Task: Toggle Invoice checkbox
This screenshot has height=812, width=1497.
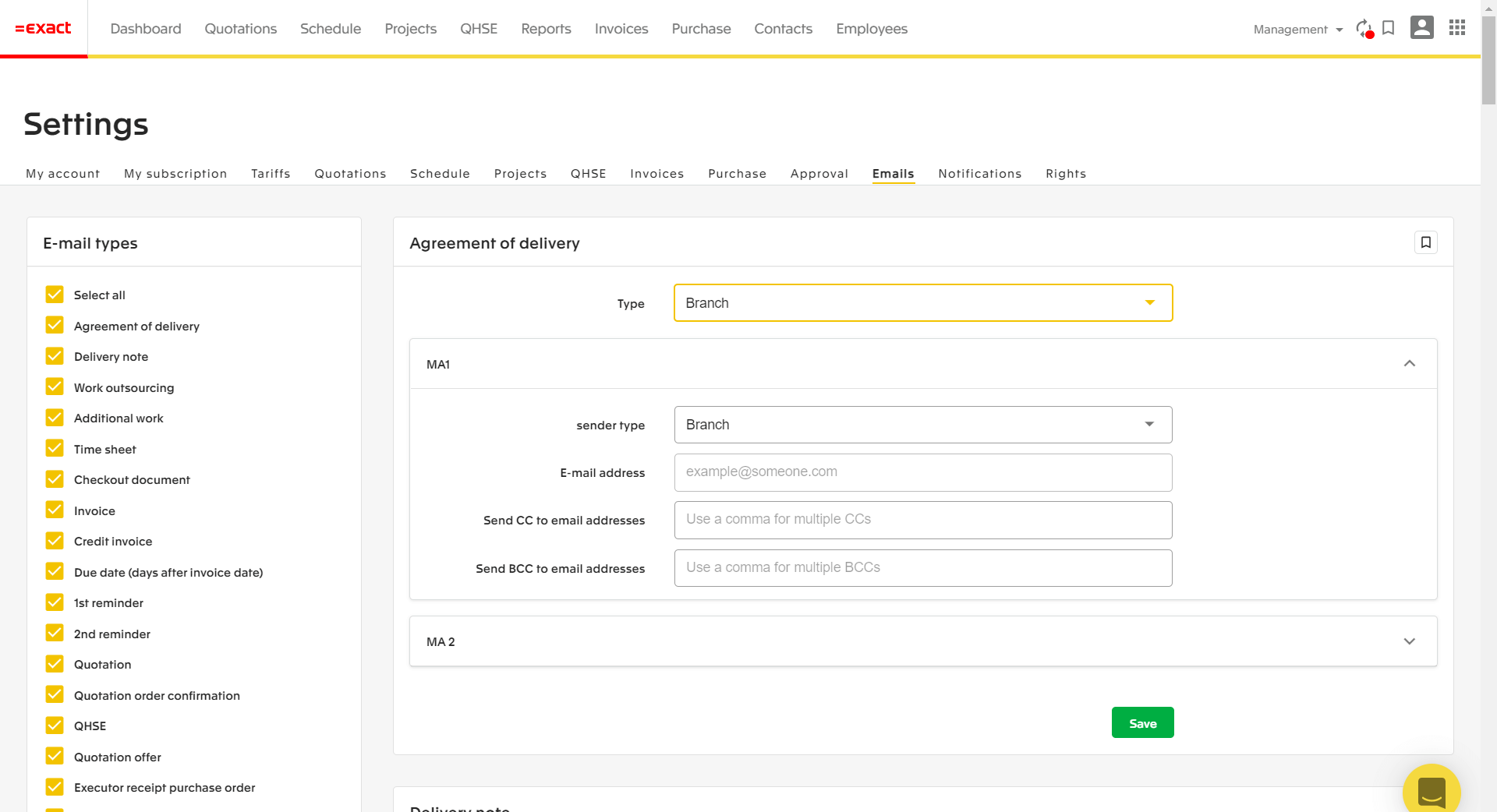Action: (55, 510)
